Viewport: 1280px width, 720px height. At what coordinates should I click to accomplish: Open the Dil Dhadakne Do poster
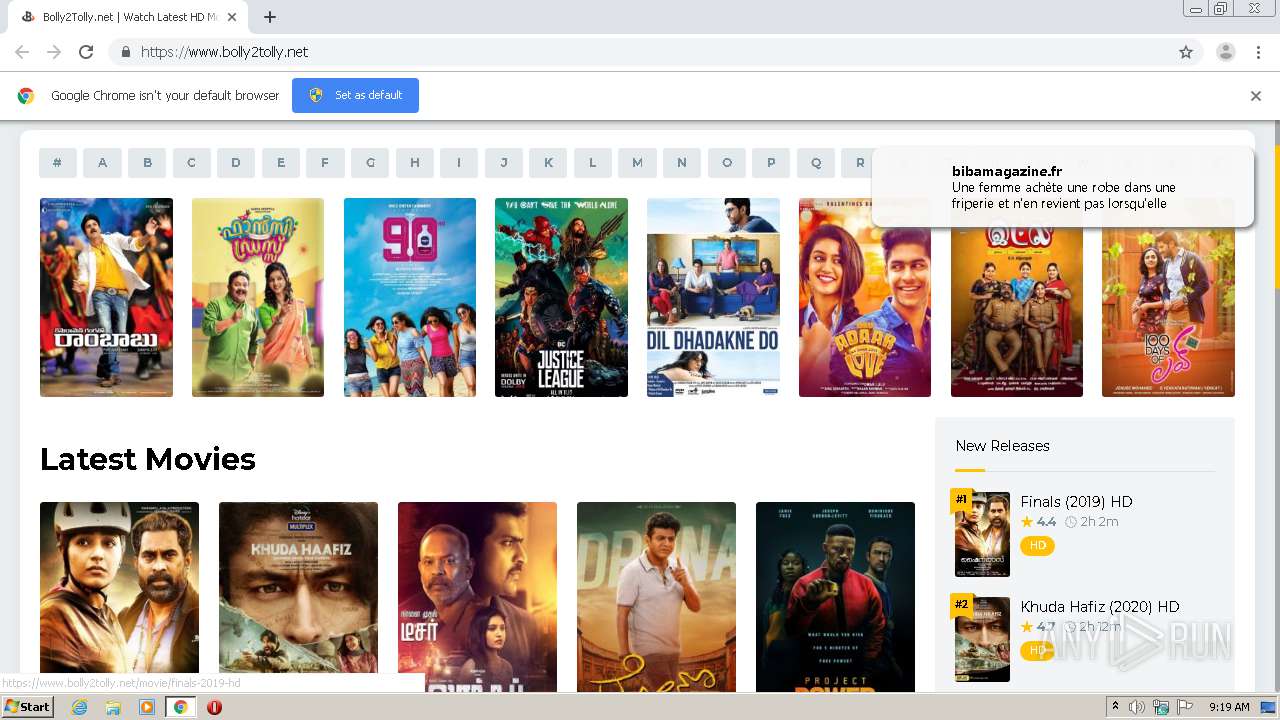tap(713, 297)
